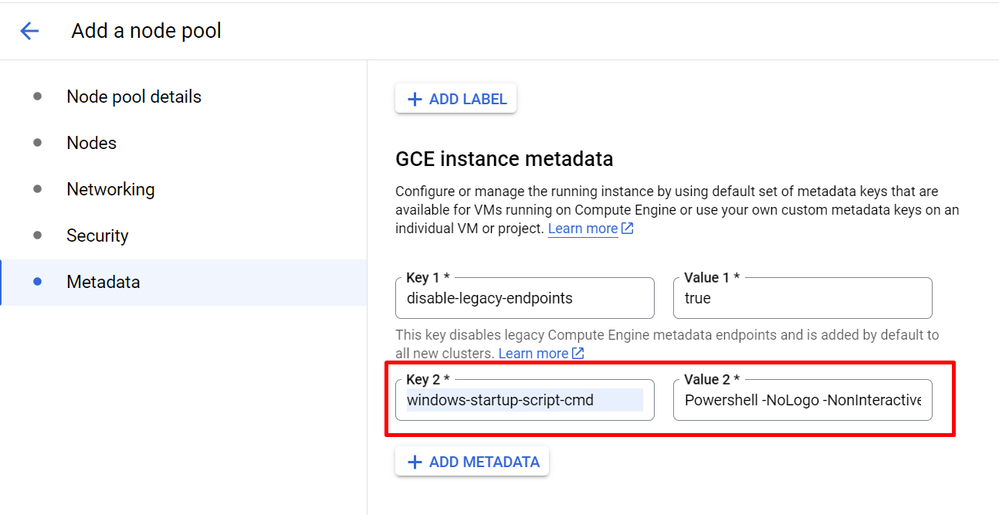Open the Node pool details section

(134, 97)
